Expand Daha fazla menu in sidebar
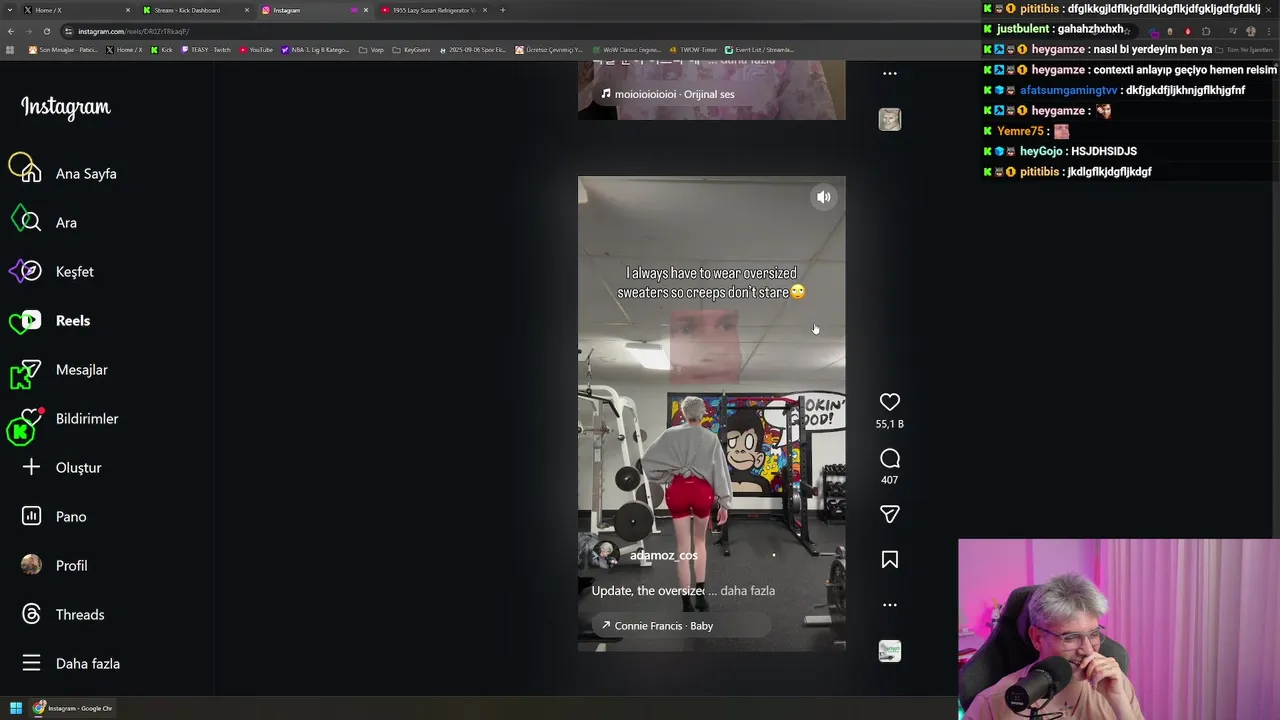This screenshot has width=1280, height=720. pos(72,664)
